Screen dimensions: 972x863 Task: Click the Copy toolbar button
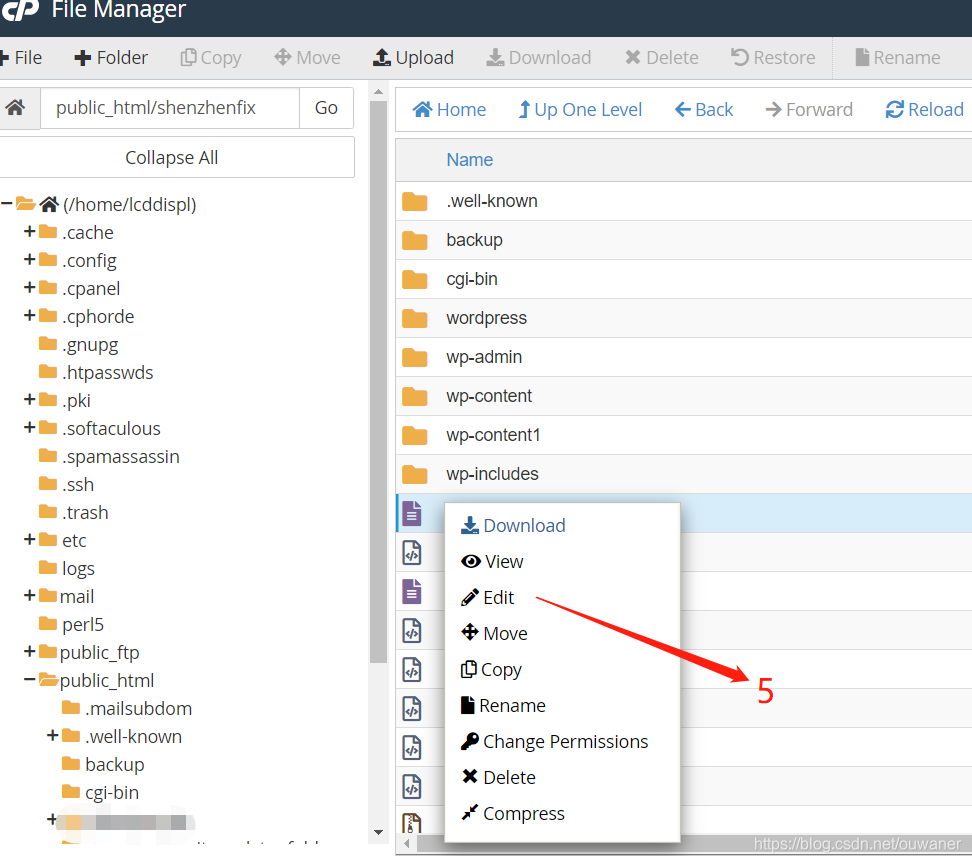[211, 58]
